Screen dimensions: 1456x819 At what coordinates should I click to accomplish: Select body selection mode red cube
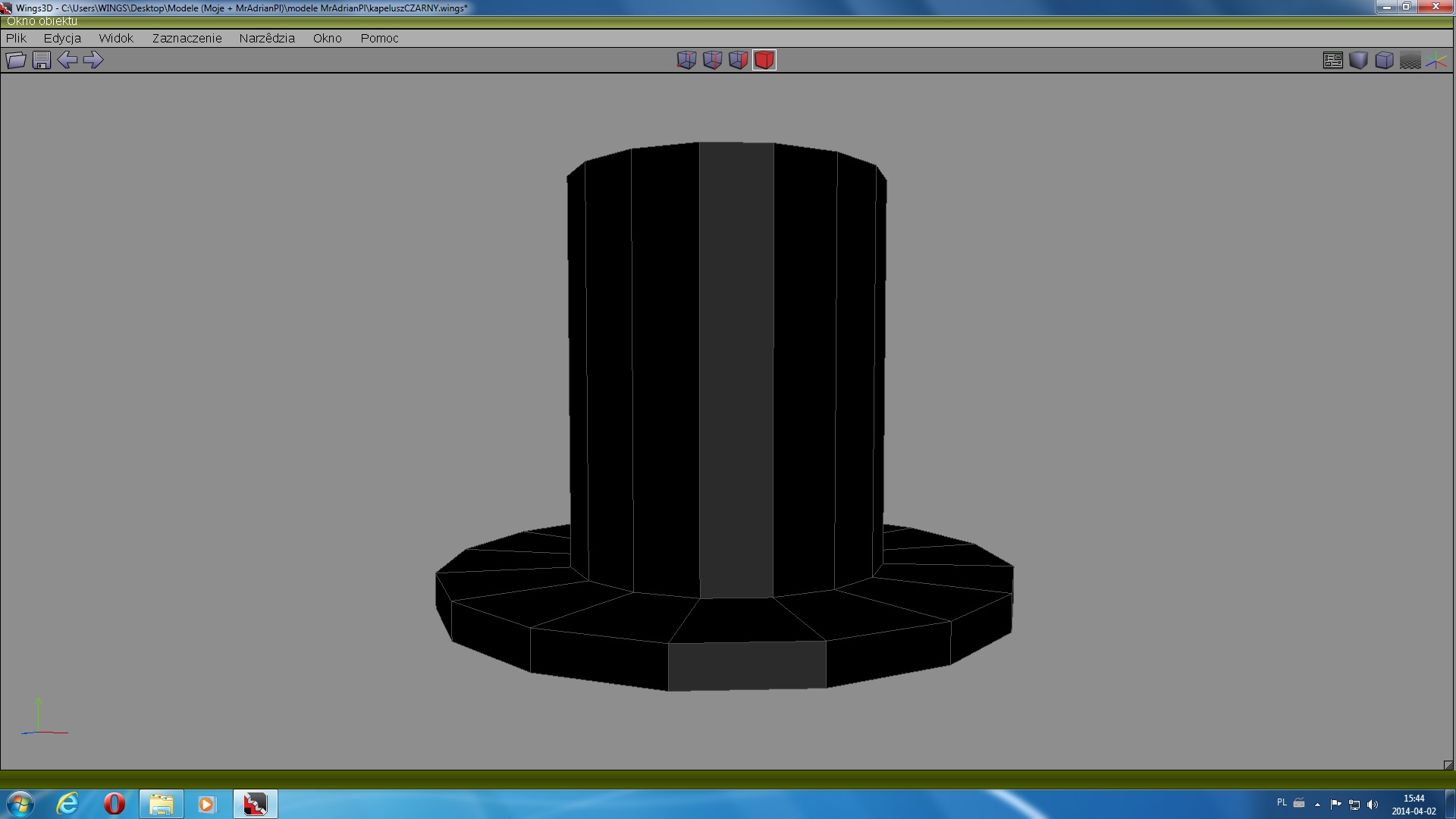point(764,60)
